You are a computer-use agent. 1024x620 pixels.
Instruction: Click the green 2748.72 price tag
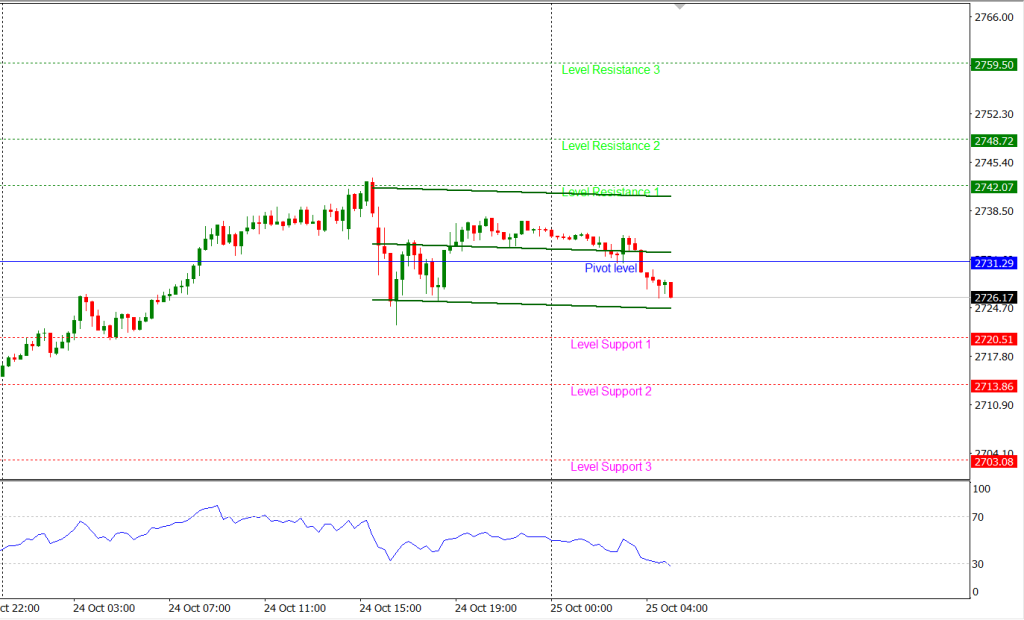[x=995, y=141]
